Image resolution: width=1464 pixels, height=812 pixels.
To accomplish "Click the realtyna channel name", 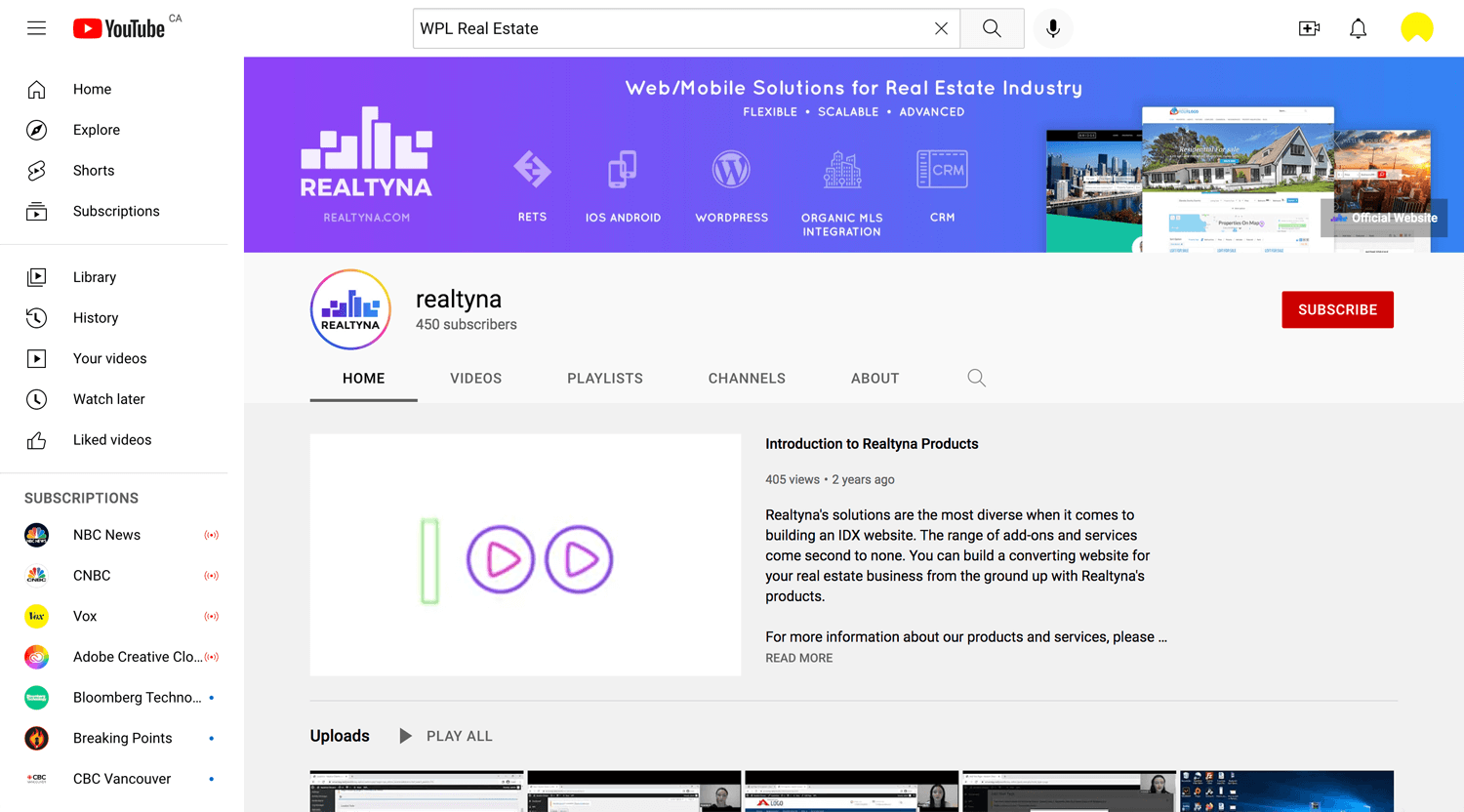I will pos(459,299).
